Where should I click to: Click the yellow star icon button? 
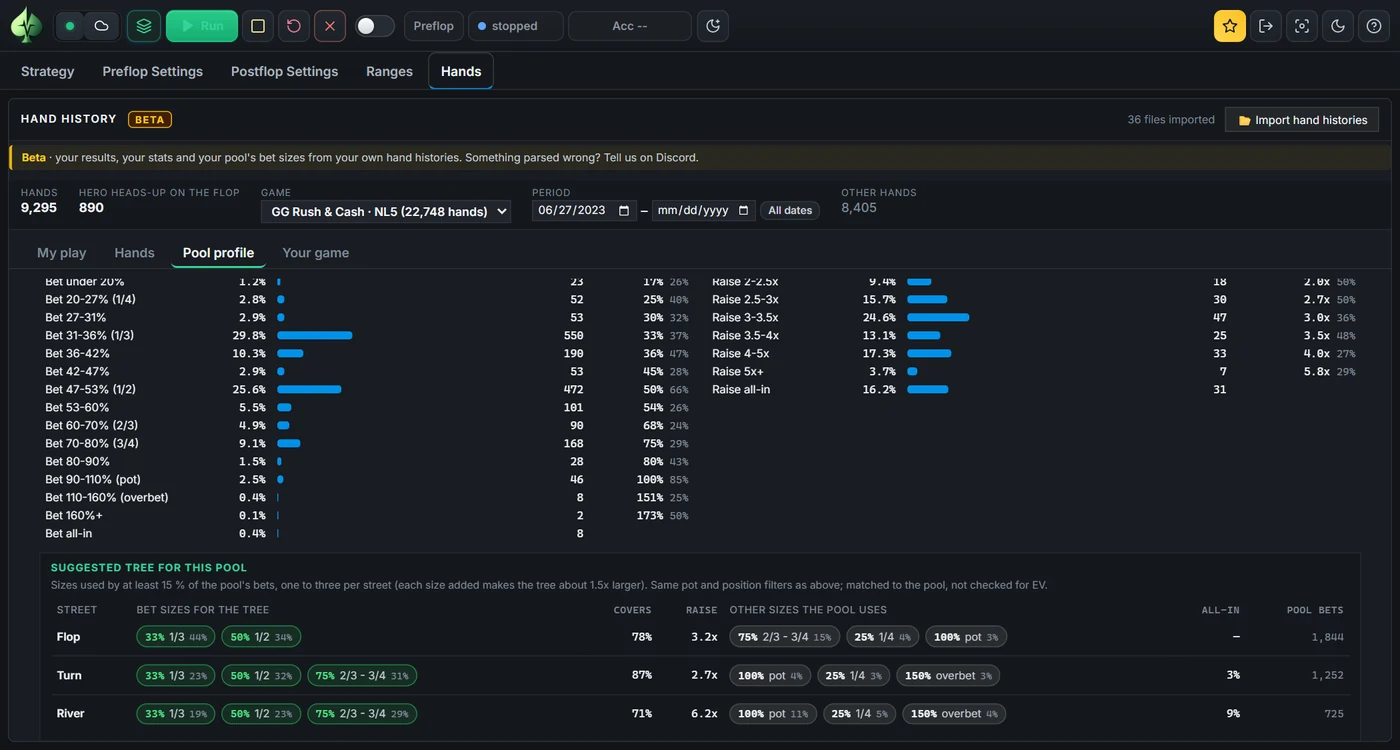(1230, 26)
